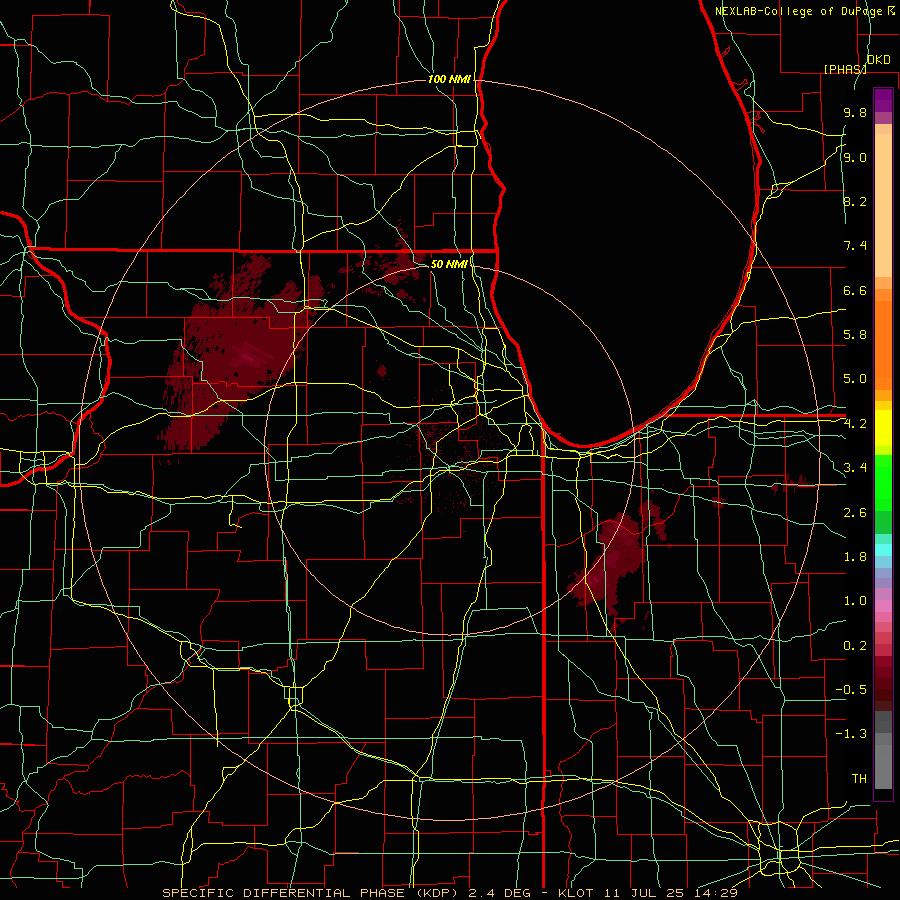Click the -0.5 scale value
Image resolution: width=900 pixels, height=900 pixels.
(x=851, y=690)
